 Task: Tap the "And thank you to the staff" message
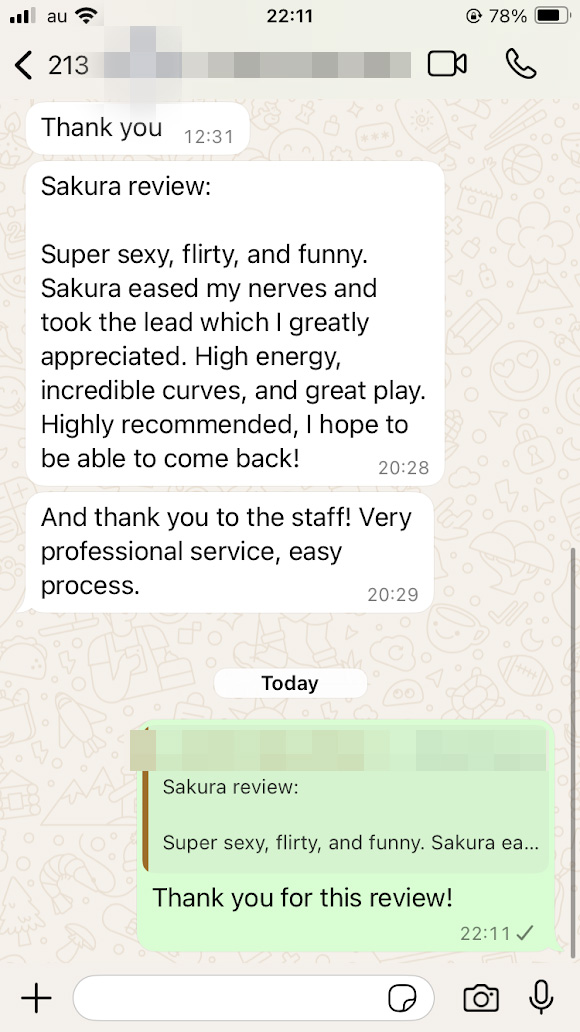(230, 552)
